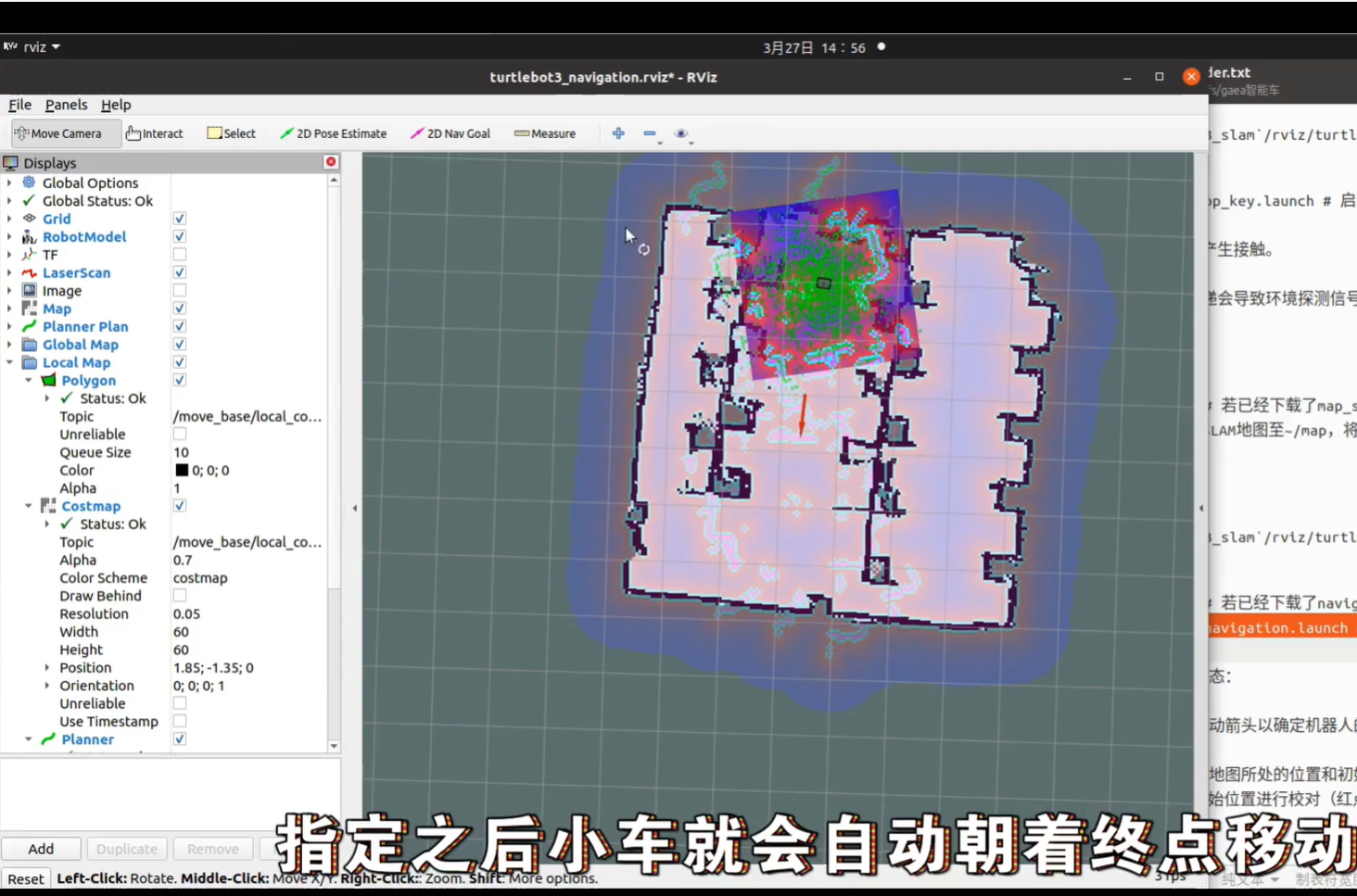Click the Planner Plan path icon
This screenshot has width=1357, height=896.
(x=30, y=326)
